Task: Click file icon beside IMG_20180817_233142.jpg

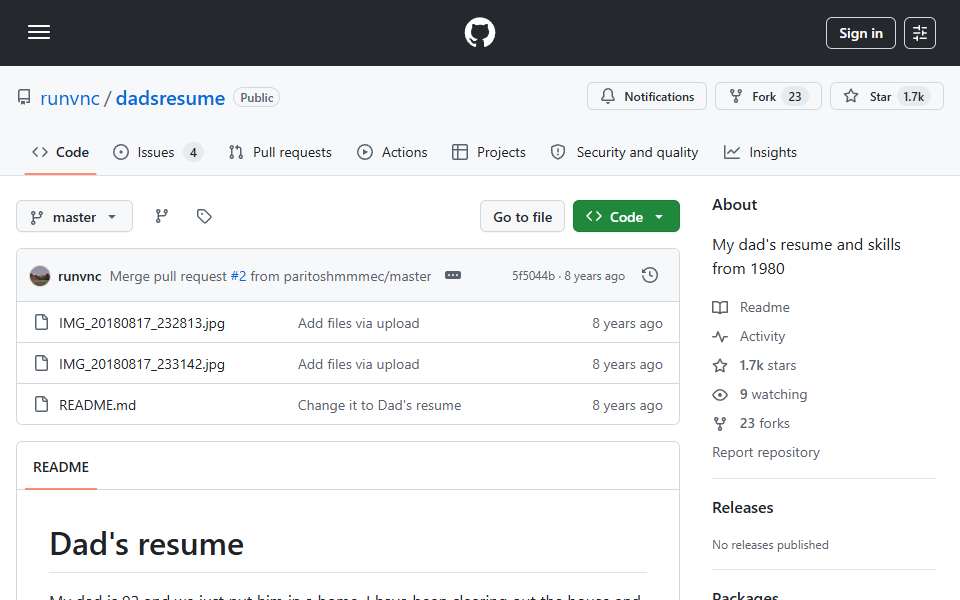Action: tap(41, 364)
